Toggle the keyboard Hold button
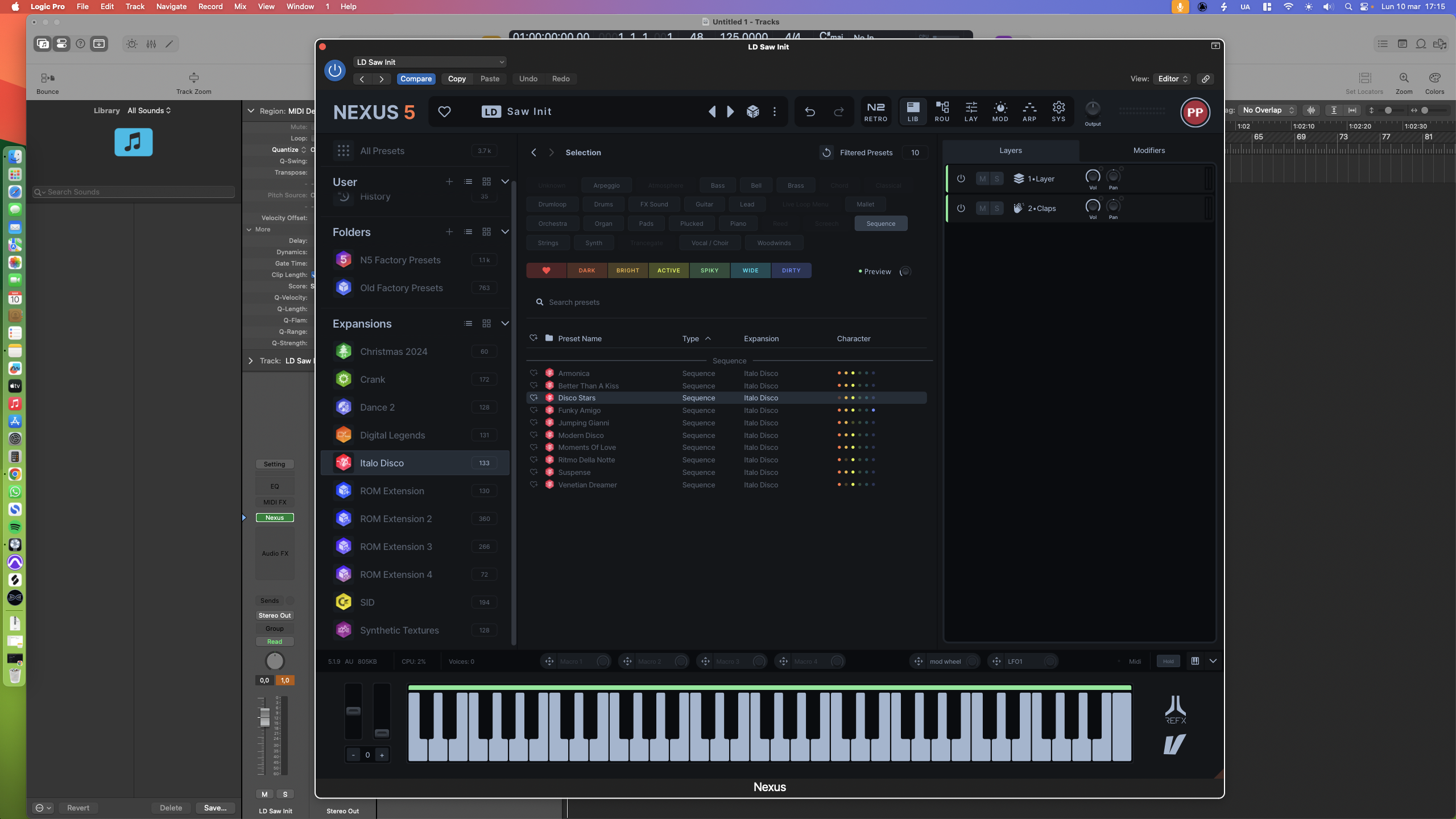This screenshot has height=819, width=1456. pos(1168,661)
